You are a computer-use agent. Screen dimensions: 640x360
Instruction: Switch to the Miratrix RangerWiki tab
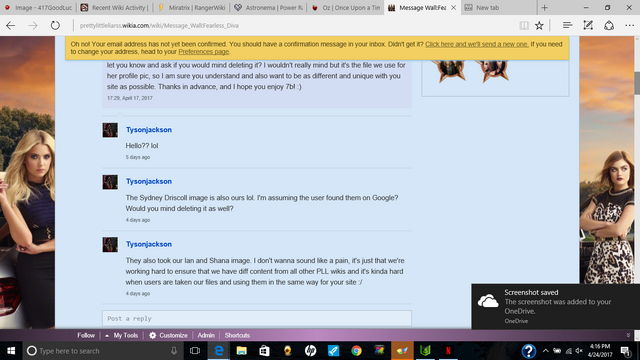(192, 7)
